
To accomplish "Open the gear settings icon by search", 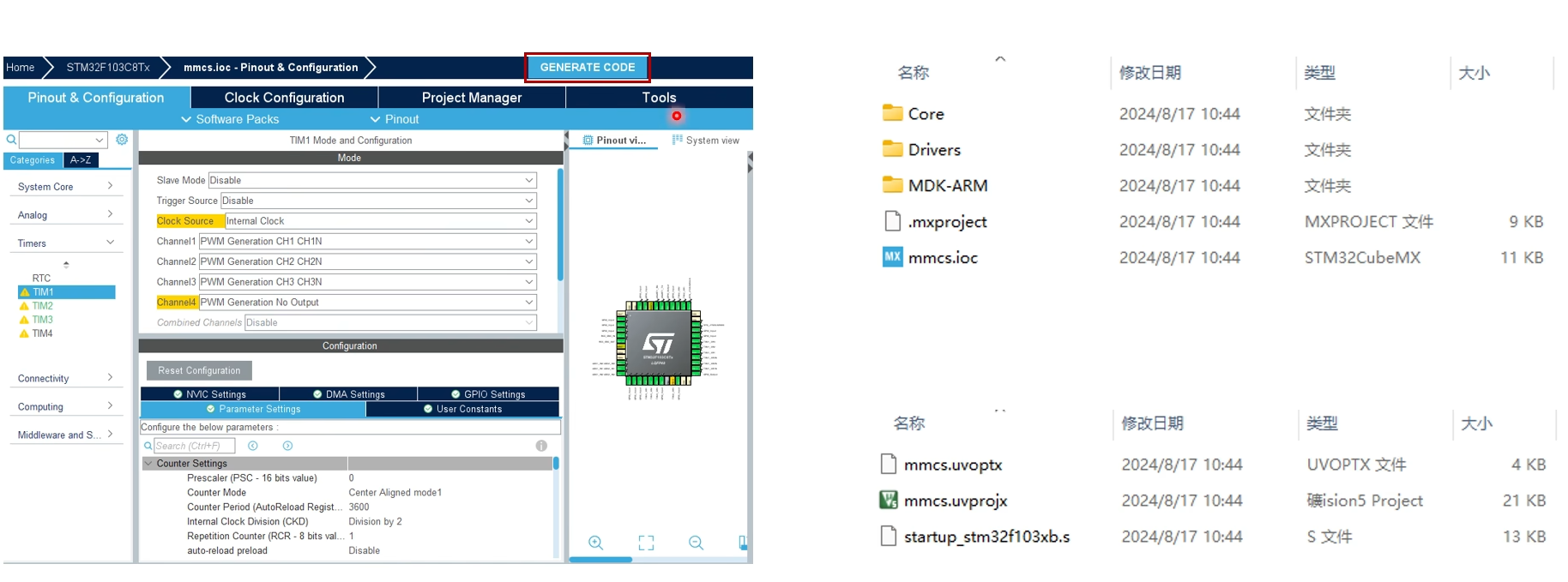I will coord(122,140).
